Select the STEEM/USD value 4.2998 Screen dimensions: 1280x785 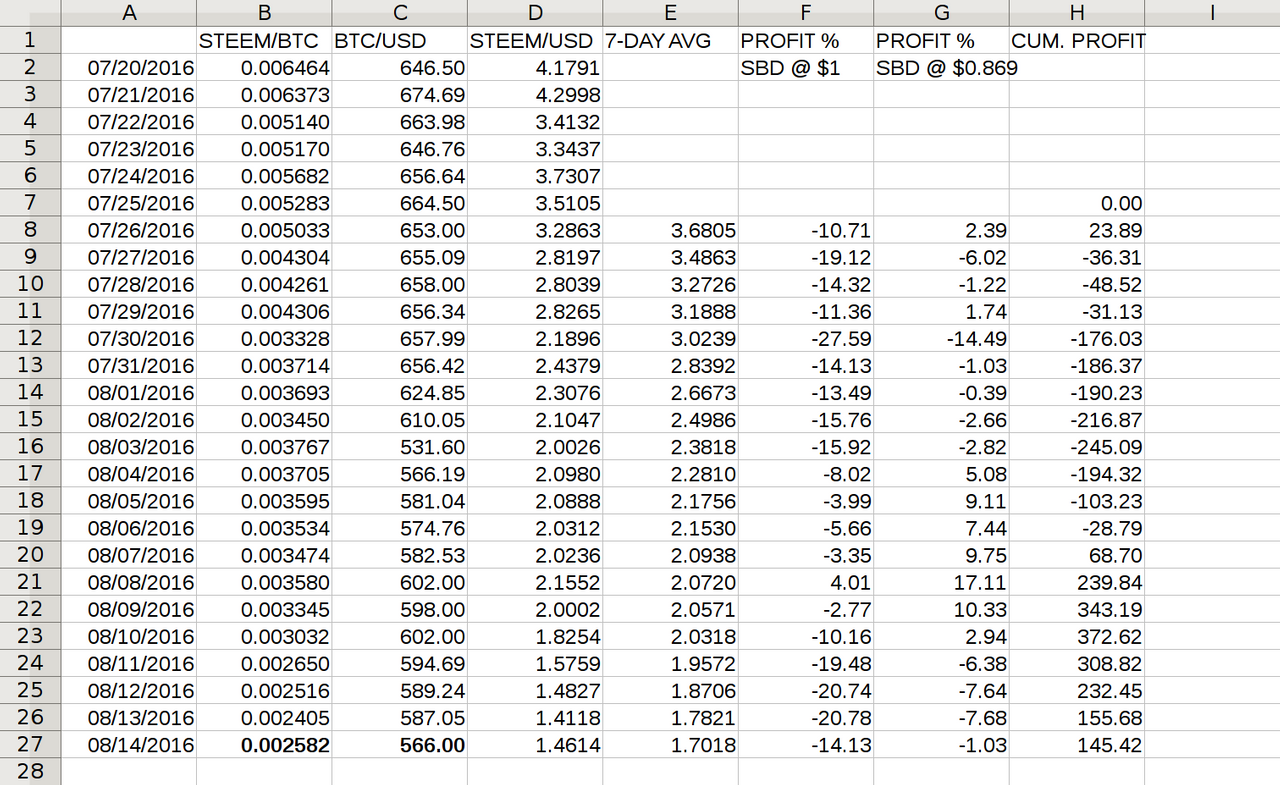coord(535,95)
